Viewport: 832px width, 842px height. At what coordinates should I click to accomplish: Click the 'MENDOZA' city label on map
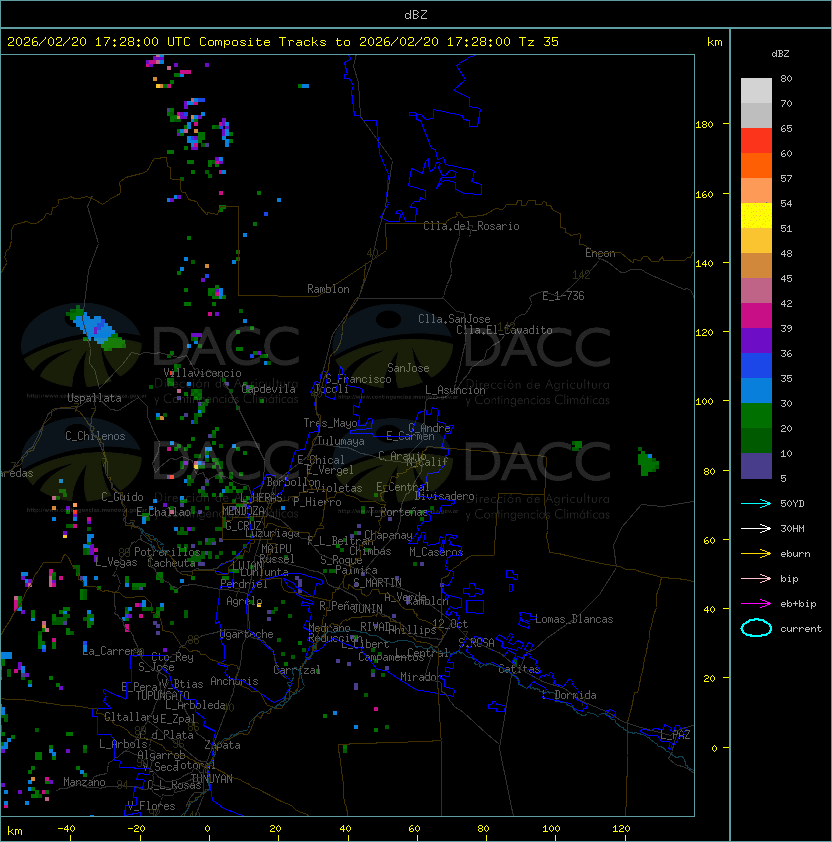point(243,511)
